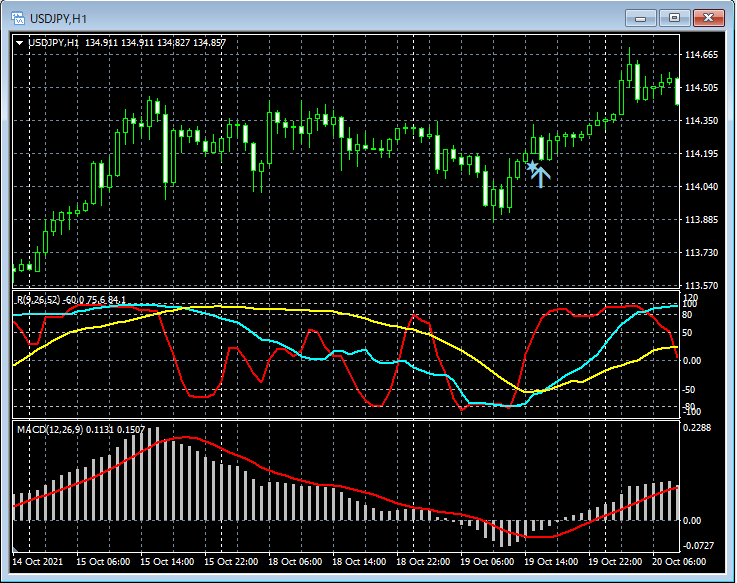
Task: Click the '20 Oct 06:00' time label
Action: pyautogui.click(x=678, y=562)
